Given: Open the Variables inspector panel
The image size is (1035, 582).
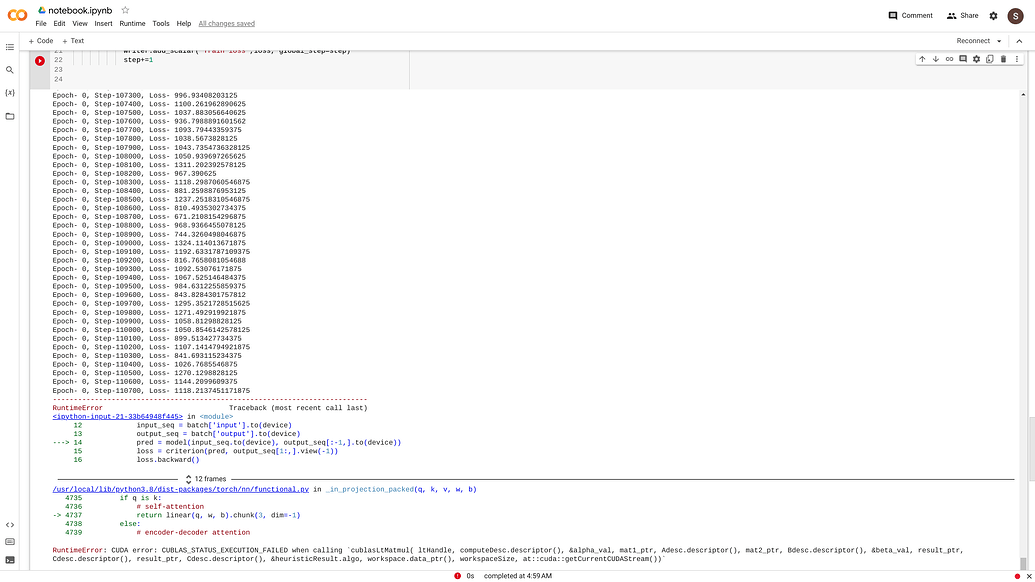Looking at the screenshot, I should click(x=10, y=93).
